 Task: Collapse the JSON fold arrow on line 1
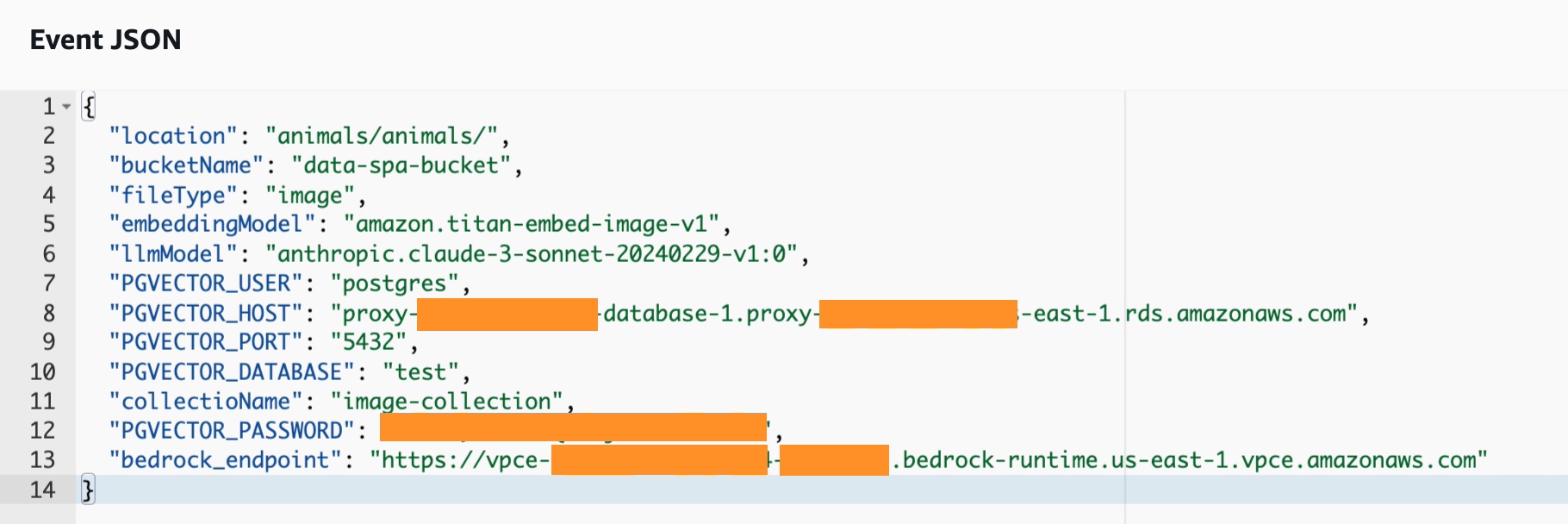[66, 107]
